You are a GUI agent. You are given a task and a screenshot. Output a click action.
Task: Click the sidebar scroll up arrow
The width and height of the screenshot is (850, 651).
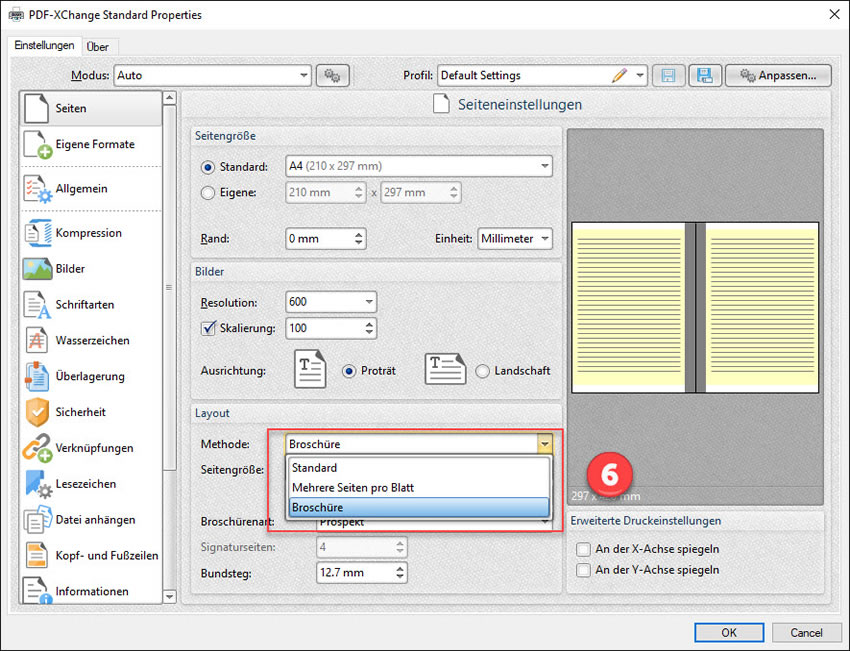(170, 98)
